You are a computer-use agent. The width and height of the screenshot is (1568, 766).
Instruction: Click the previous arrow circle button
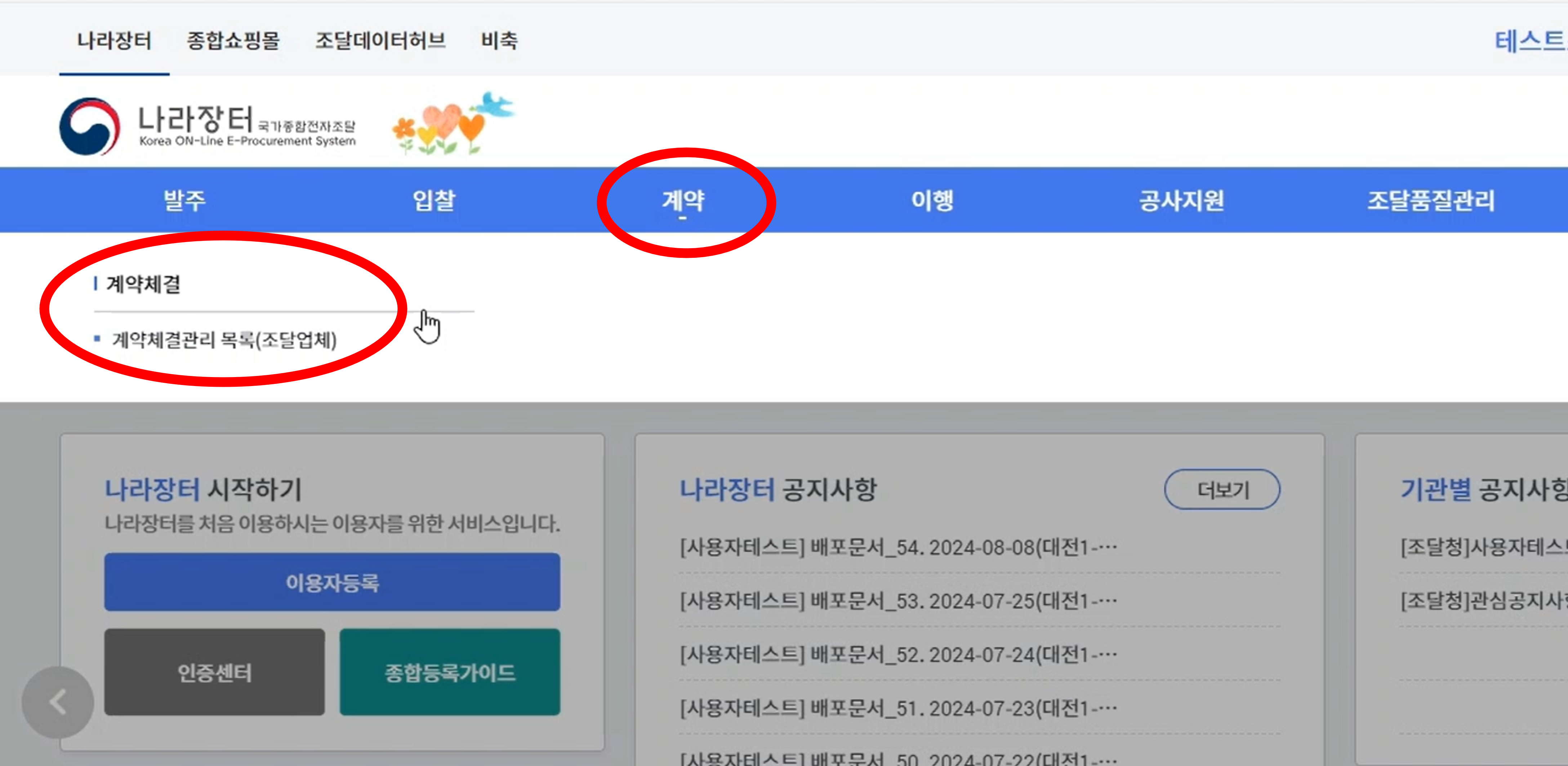pos(58,702)
